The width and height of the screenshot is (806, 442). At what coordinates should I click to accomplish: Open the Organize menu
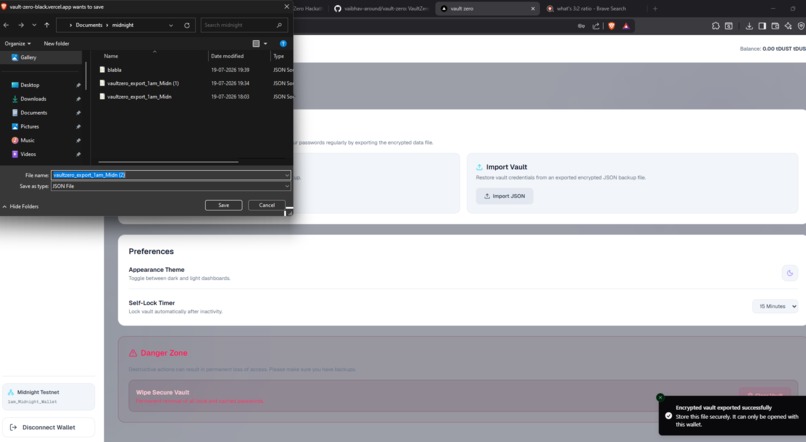17,44
